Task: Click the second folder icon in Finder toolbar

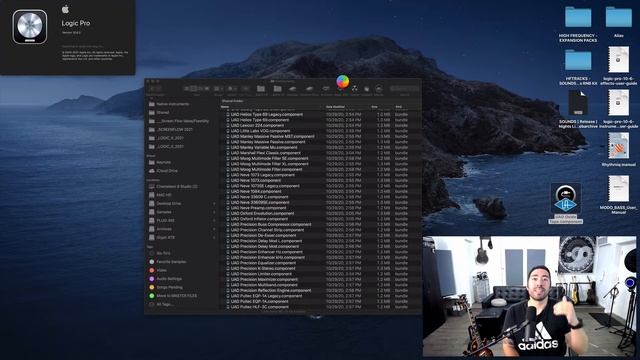Action: [x=278, y=89]
